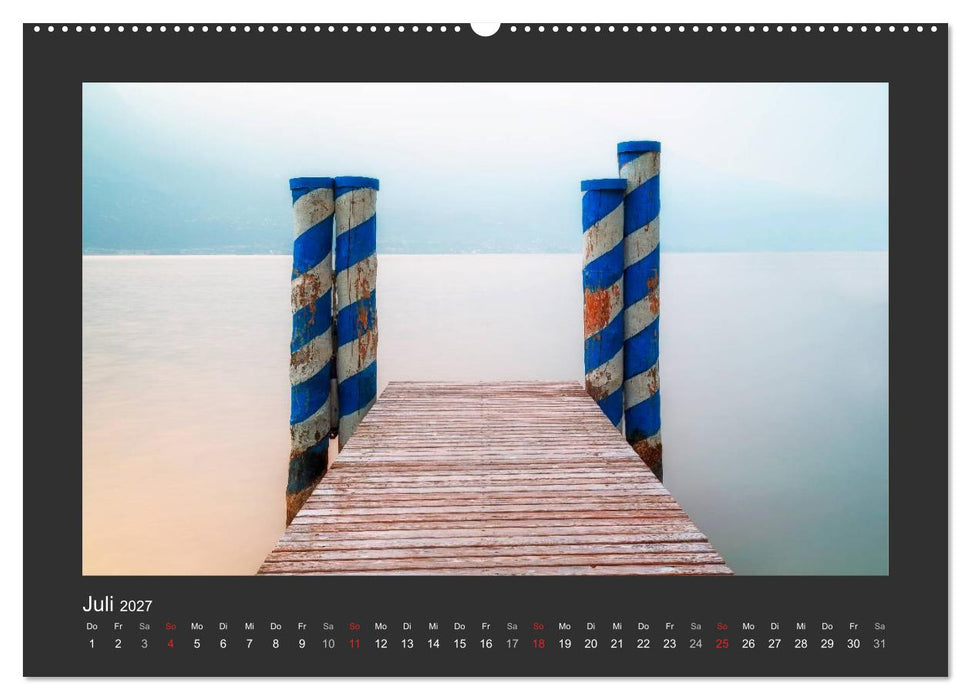Click the 'Fr' label above date 2
Screen dimensions: 971x700
tap(118, 626)
